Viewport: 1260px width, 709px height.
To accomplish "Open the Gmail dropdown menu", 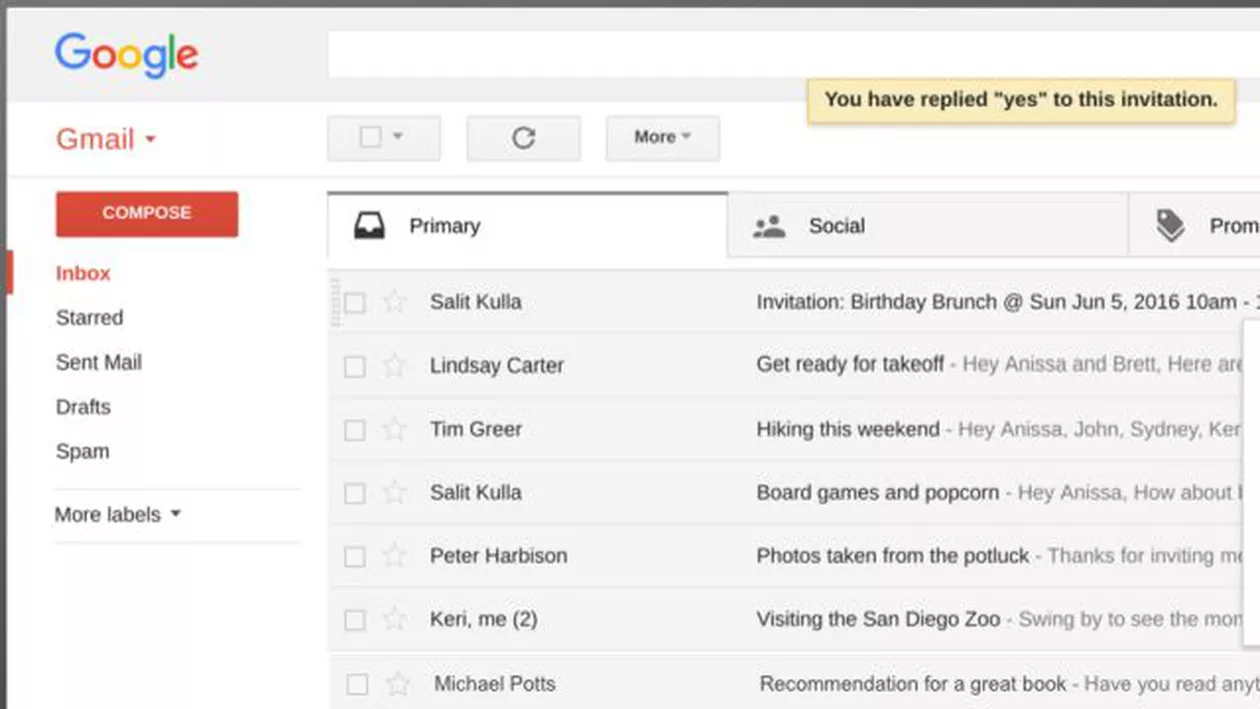I will click(106, 139).
